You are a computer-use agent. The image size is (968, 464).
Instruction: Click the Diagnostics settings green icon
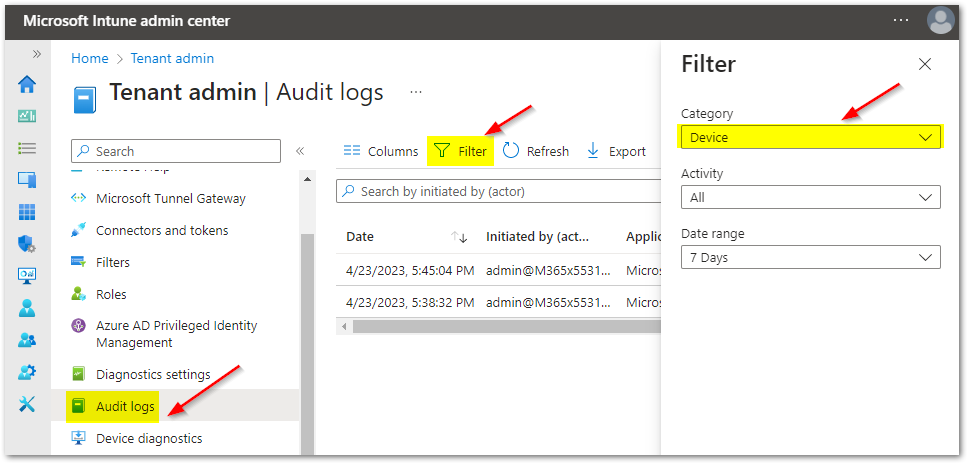point(78,374)
